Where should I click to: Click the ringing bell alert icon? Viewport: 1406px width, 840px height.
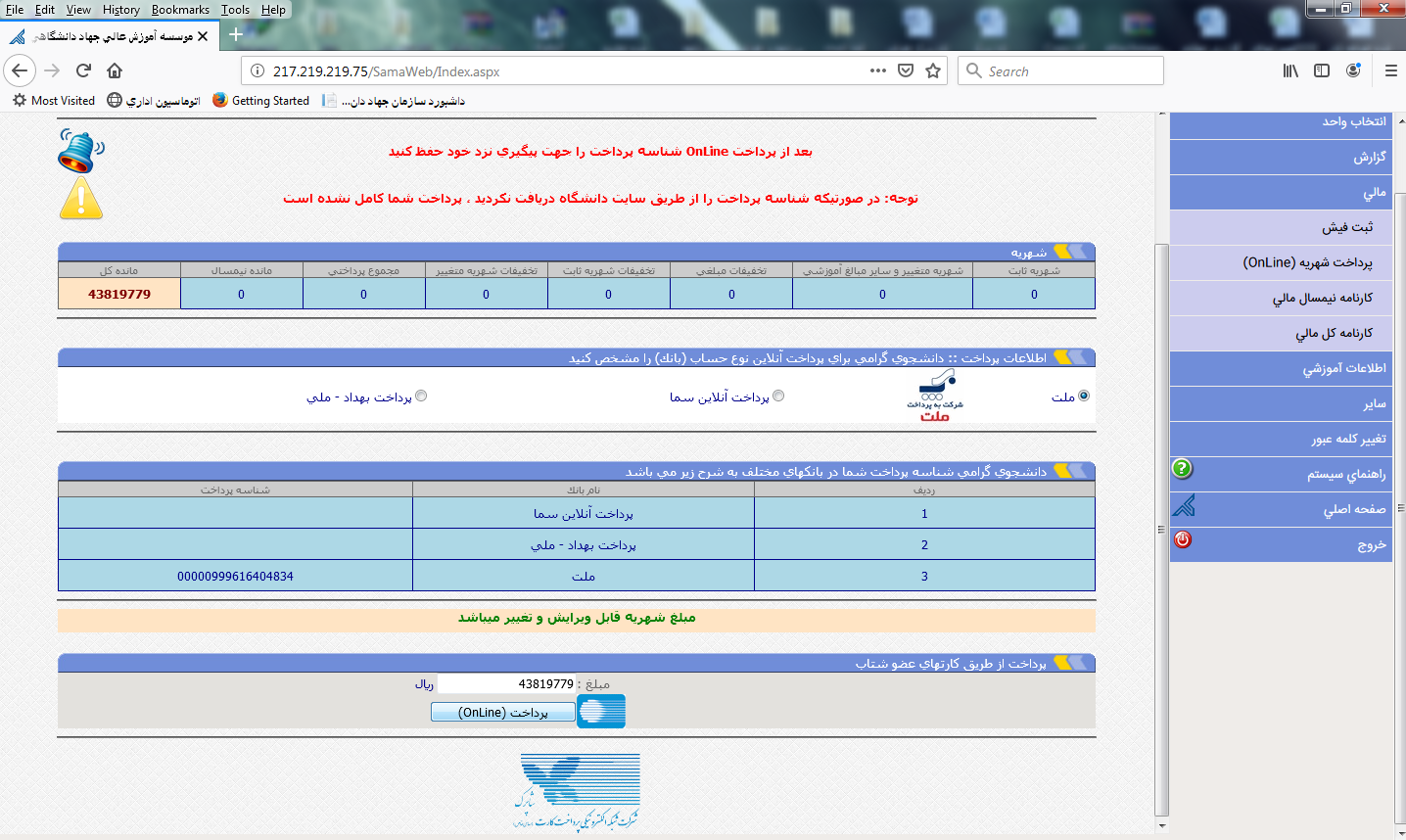[x=80, y=152]
